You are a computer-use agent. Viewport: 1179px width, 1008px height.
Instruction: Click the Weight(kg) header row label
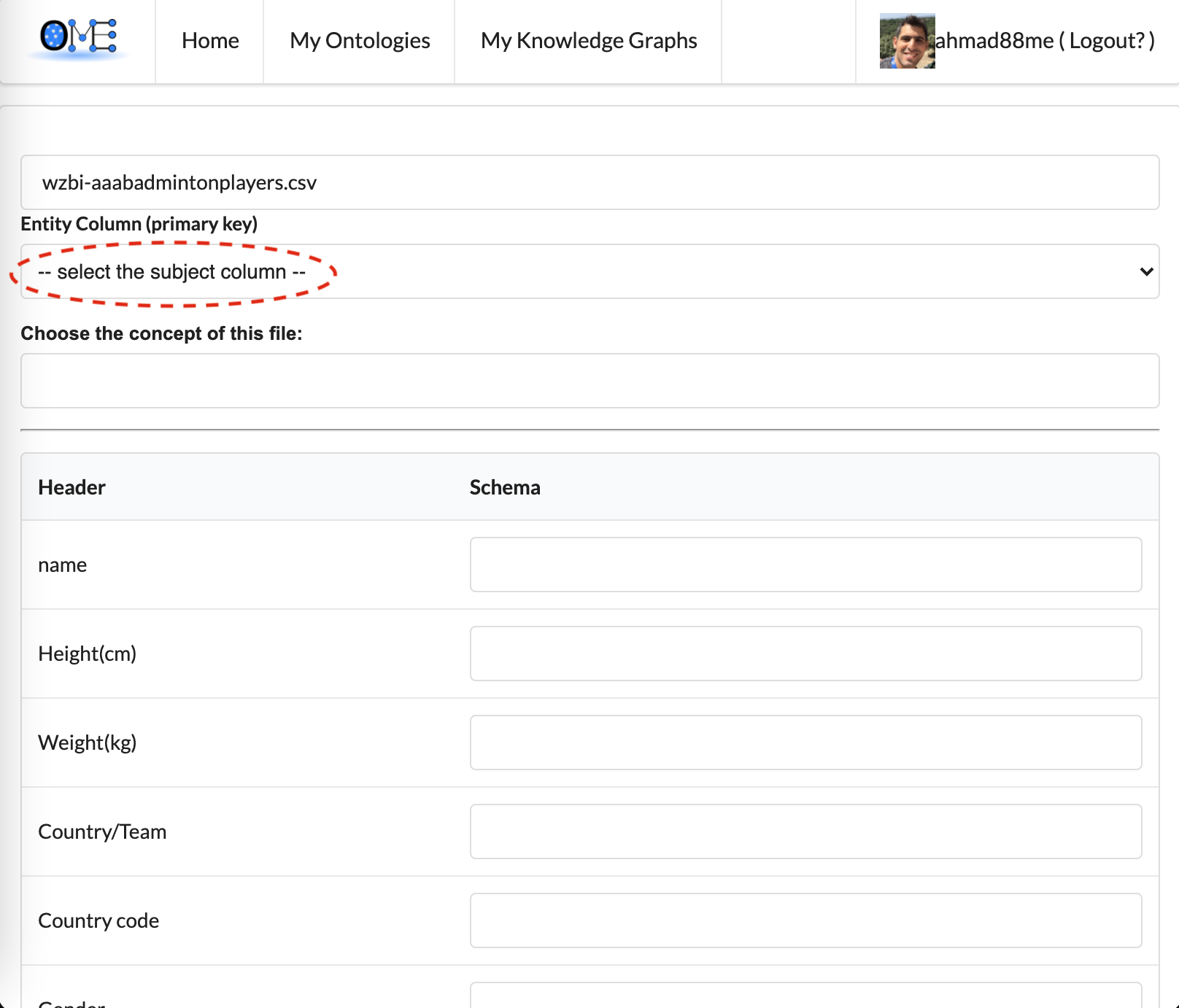click(x=88, y=743)
